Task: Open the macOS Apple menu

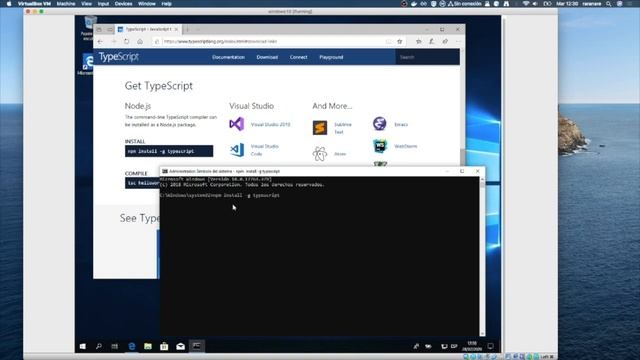Action: pyautogui.click(x=9, y=4)
